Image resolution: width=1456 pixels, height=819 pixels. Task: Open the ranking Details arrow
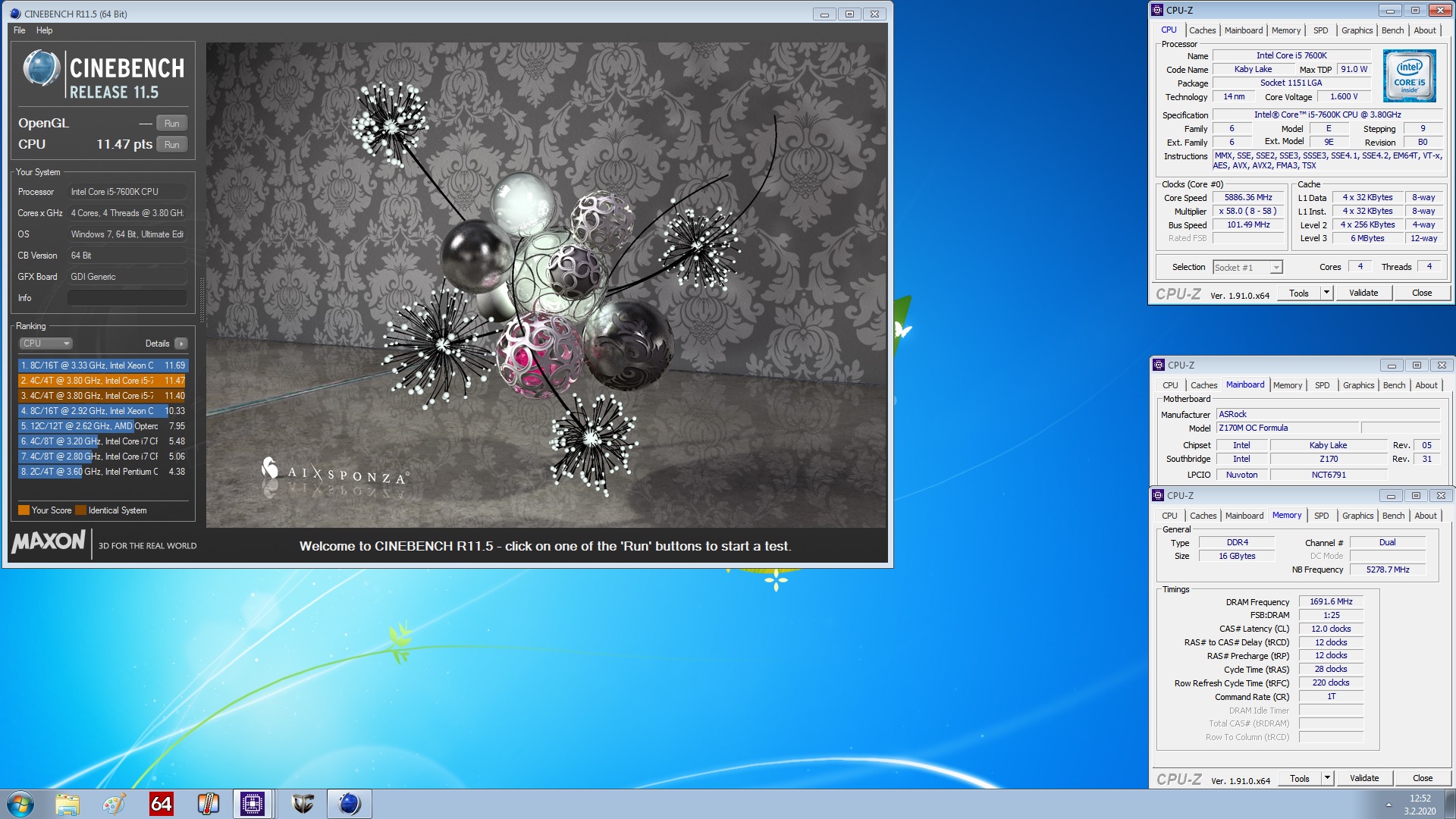pos(181,344)
